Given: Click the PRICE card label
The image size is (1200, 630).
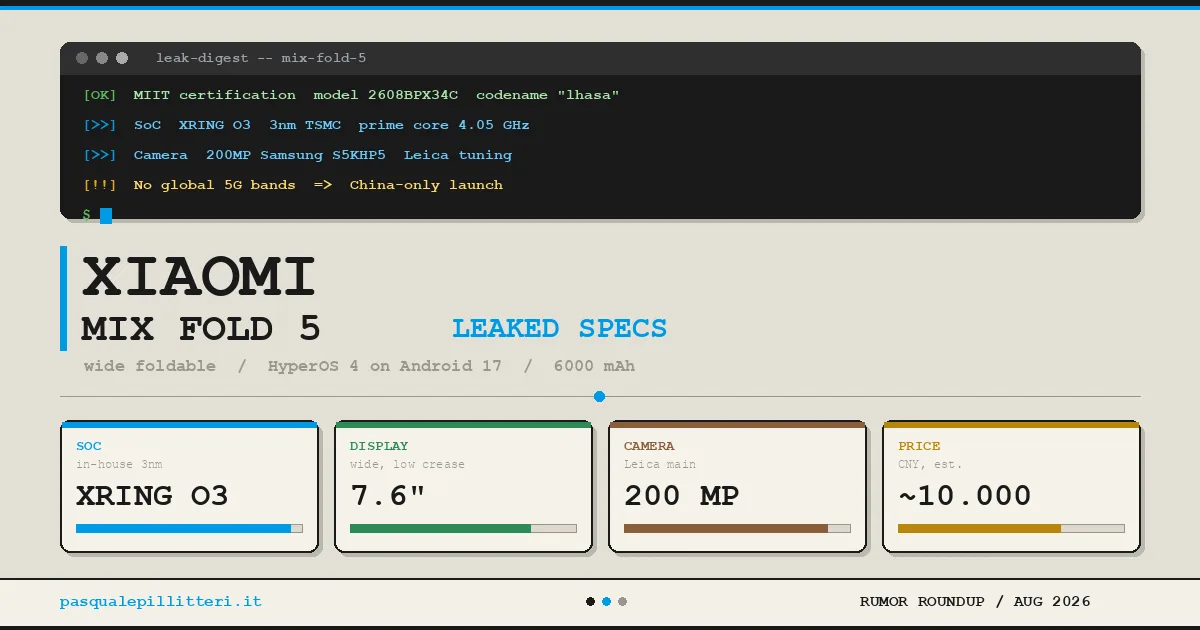Looking at the screenshot, I should pyautogui.click(x=919, y=446).
